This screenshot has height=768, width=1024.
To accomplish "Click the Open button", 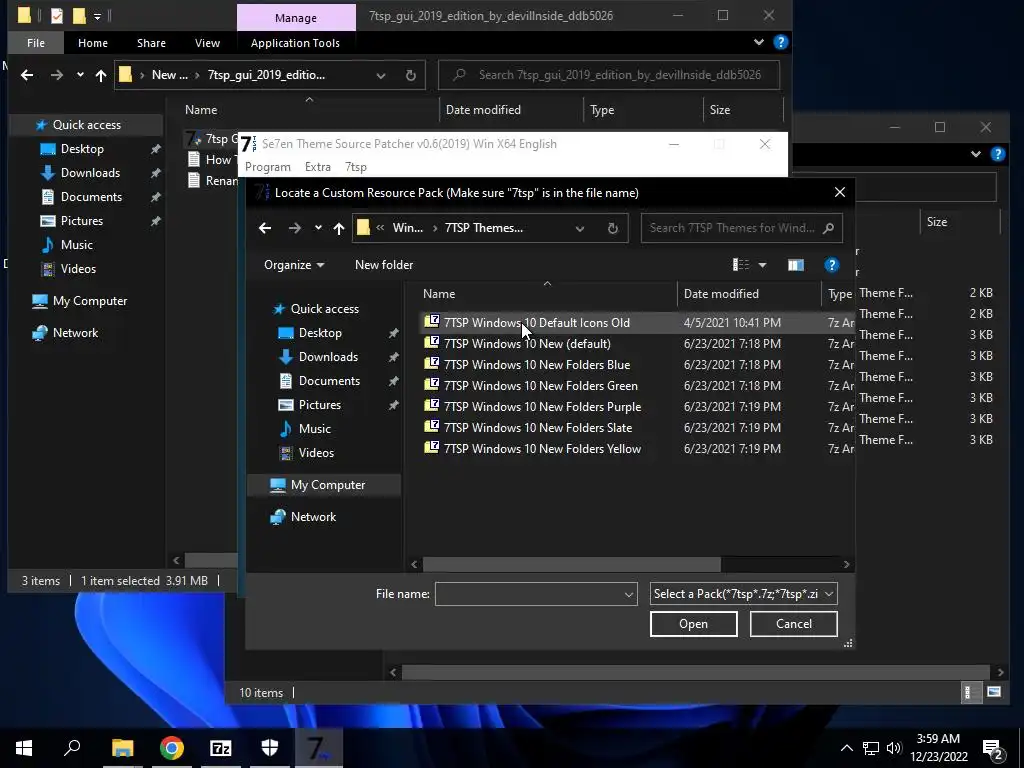I will pyautogui.click(x=694, y=624).
